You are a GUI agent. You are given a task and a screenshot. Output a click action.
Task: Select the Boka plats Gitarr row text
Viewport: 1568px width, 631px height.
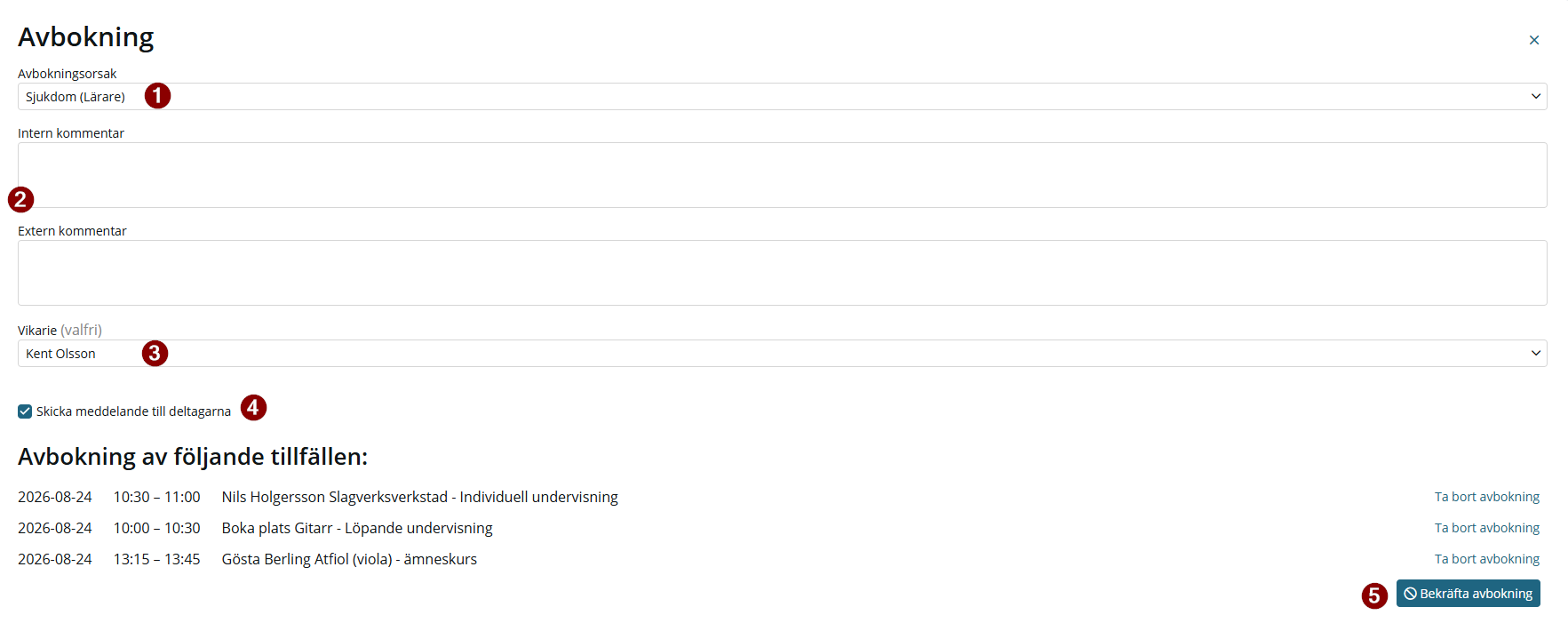point(357,528)
